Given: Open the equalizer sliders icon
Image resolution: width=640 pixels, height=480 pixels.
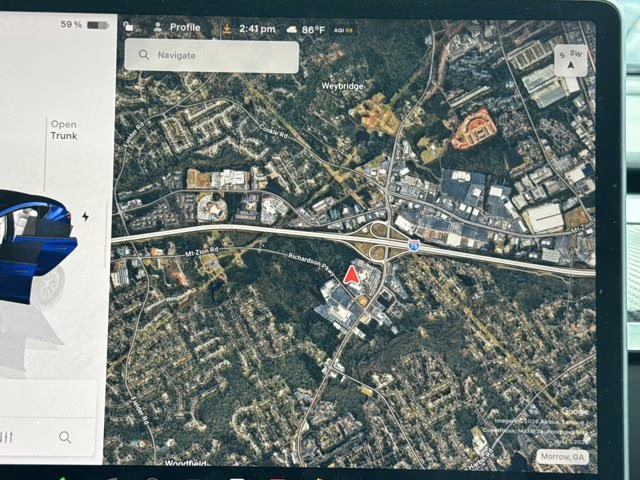Looking at the screenshot, I should tap(9, 437).
